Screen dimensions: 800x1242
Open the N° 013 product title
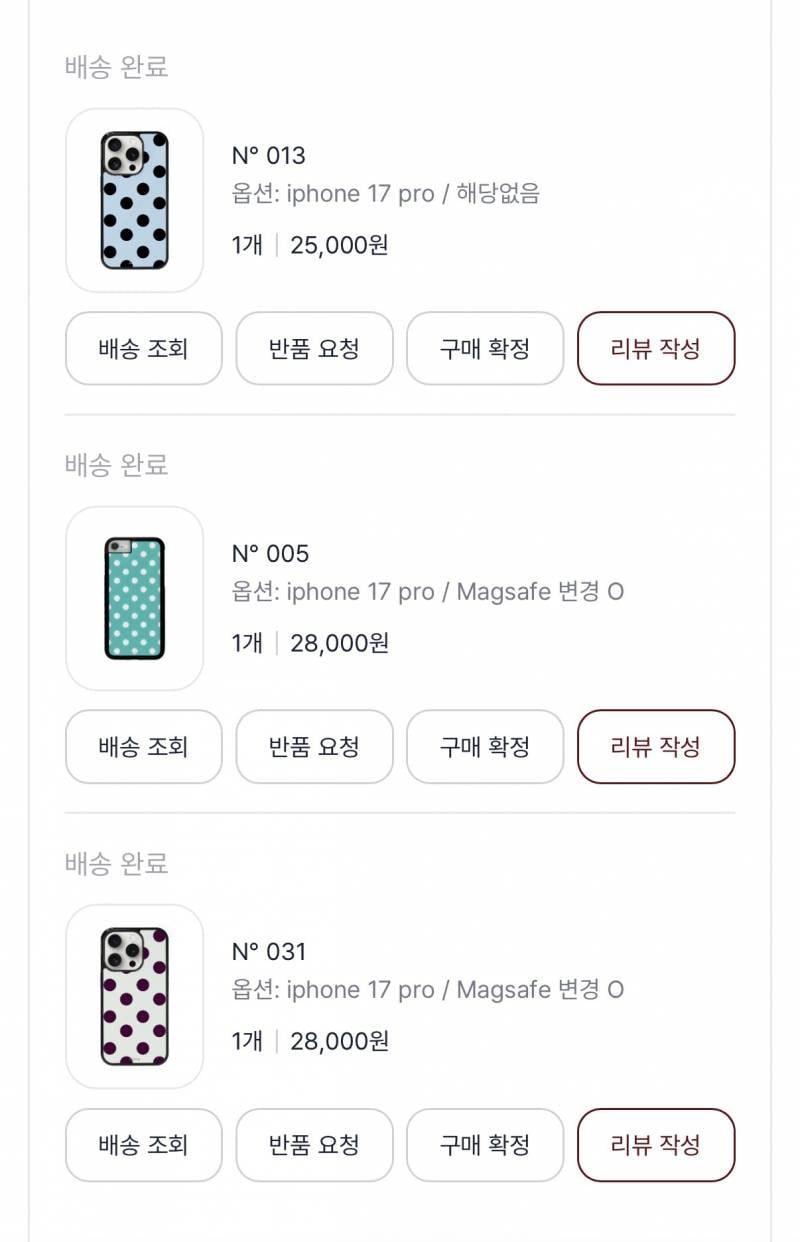(x=269, y=155)
